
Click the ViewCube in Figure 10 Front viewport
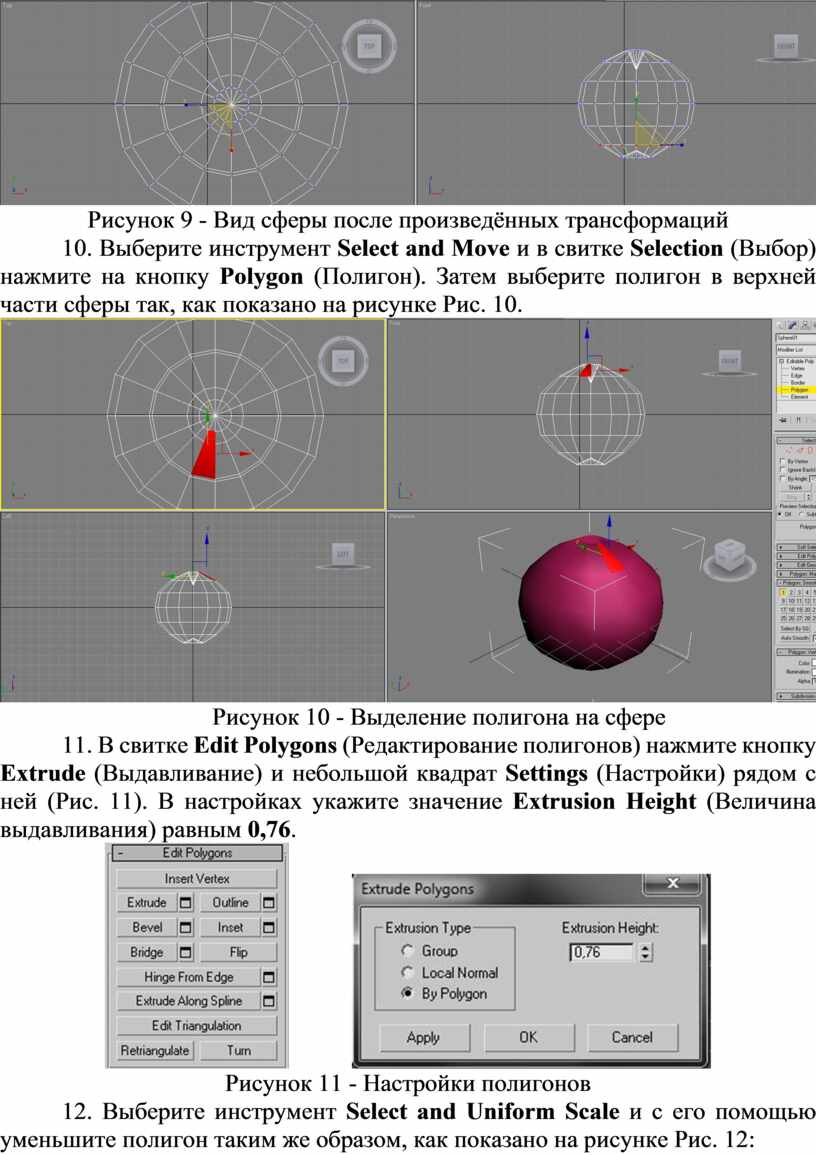point(729,362)
